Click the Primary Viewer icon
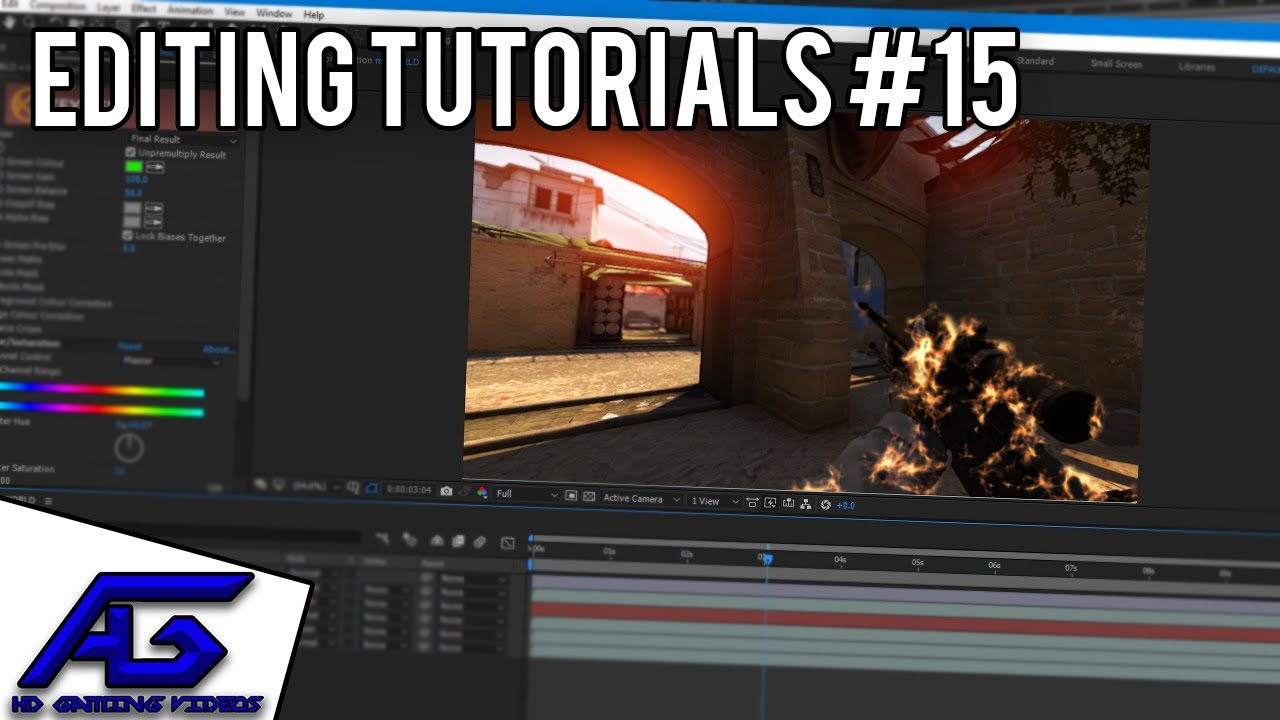The image size is (1280, 720). [279, 485]
